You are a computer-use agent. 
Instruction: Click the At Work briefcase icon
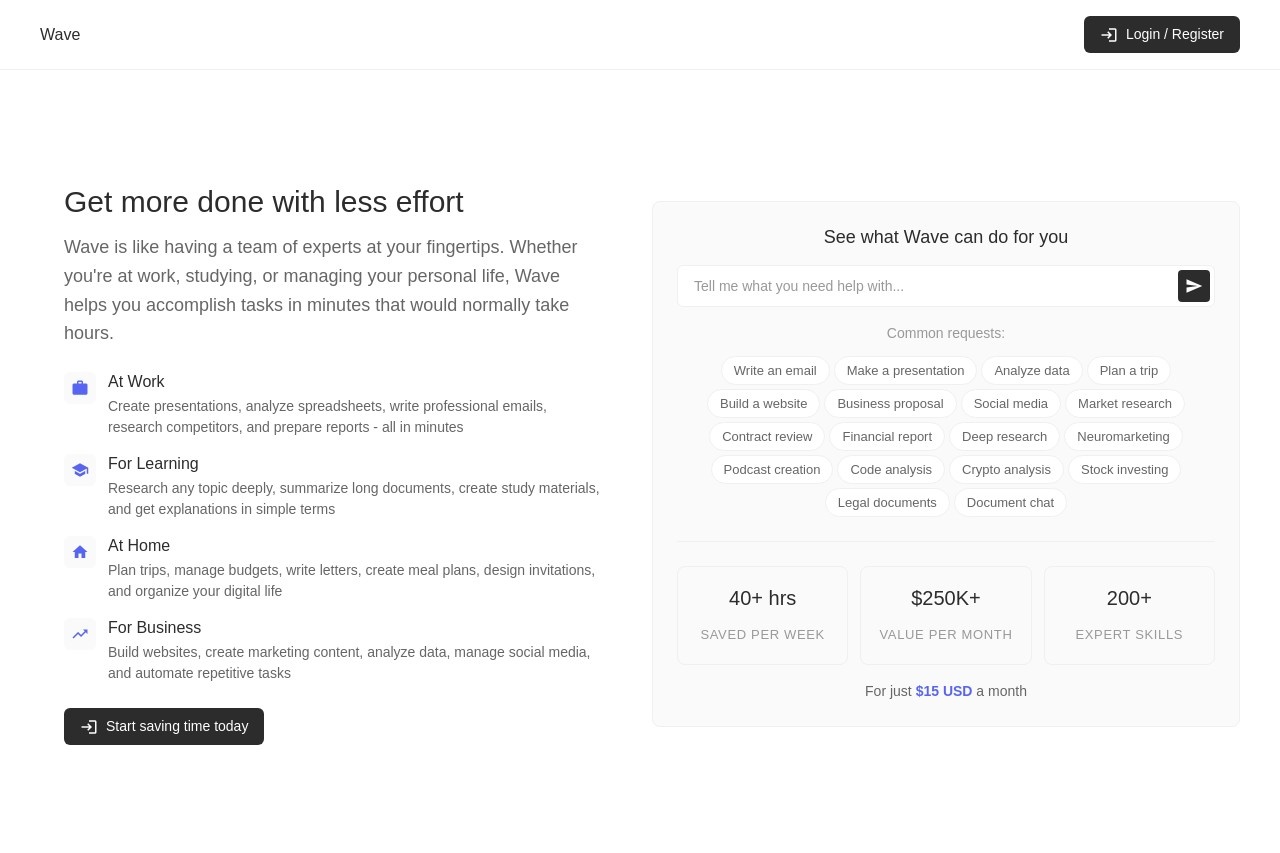pos(80,388)
